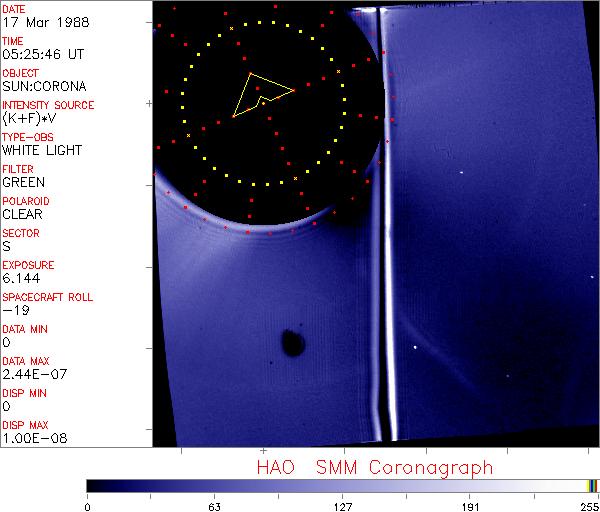Click the colorbar at the 127 midpoint
The image size is (600, 512).
click(342, 485)
